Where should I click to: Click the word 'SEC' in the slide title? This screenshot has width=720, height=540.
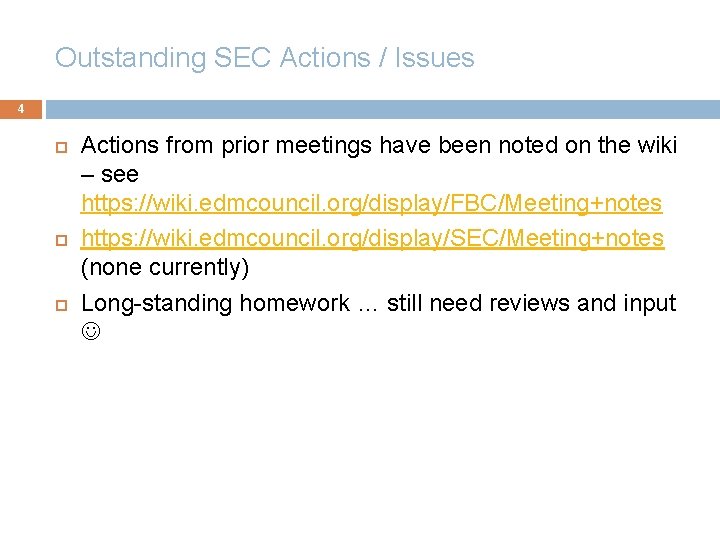(243, 58)
